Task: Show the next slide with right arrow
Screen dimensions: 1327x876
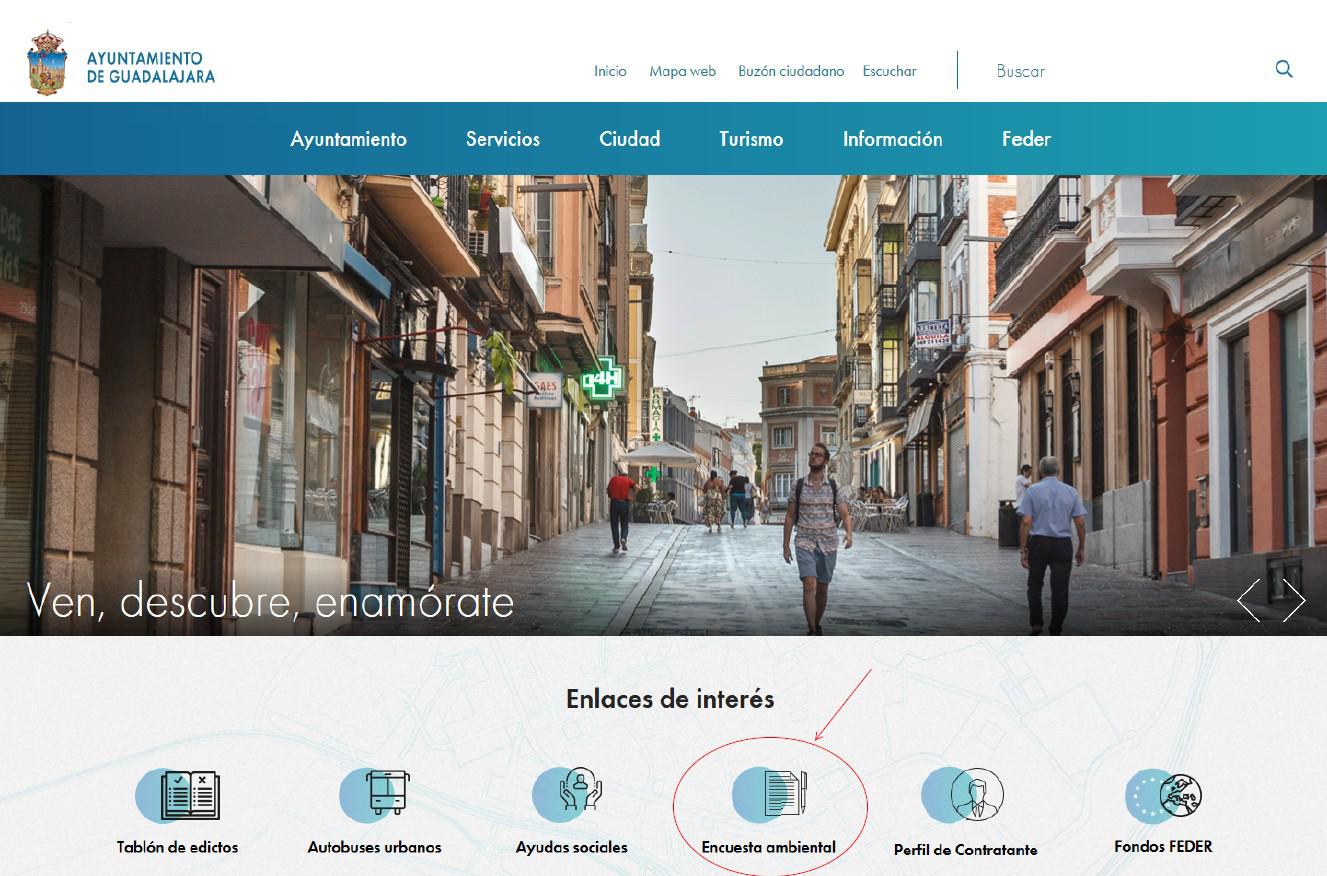Action: coord(1294,600)
